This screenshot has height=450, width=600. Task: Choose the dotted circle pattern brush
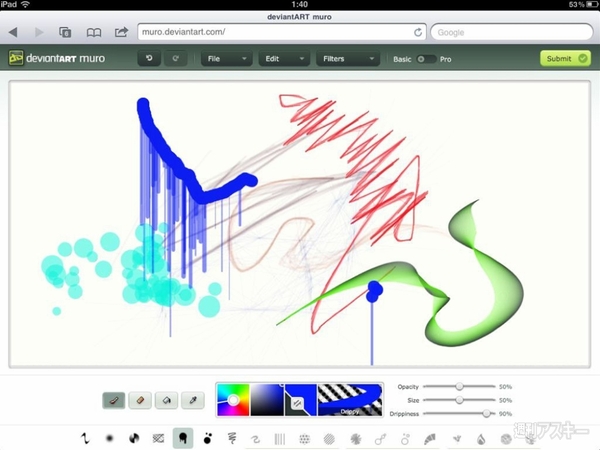304,439
